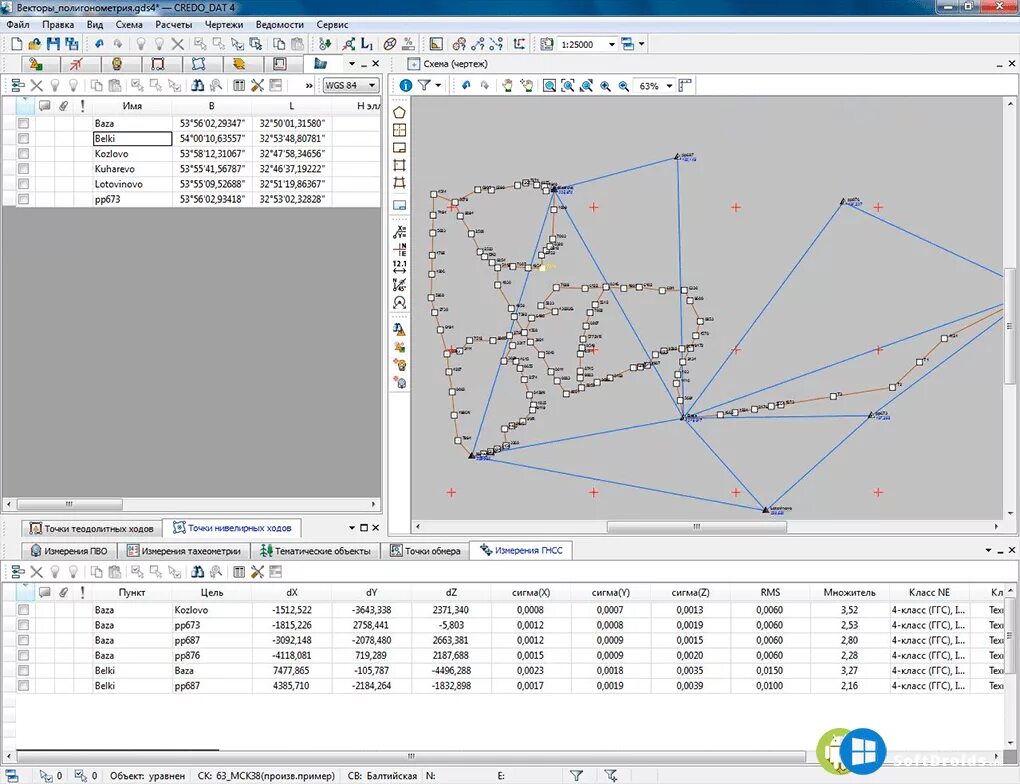Open the dropdown arrow of the GNSS measurements panel
Screen dimensions: 1020x784
[988, 550]
